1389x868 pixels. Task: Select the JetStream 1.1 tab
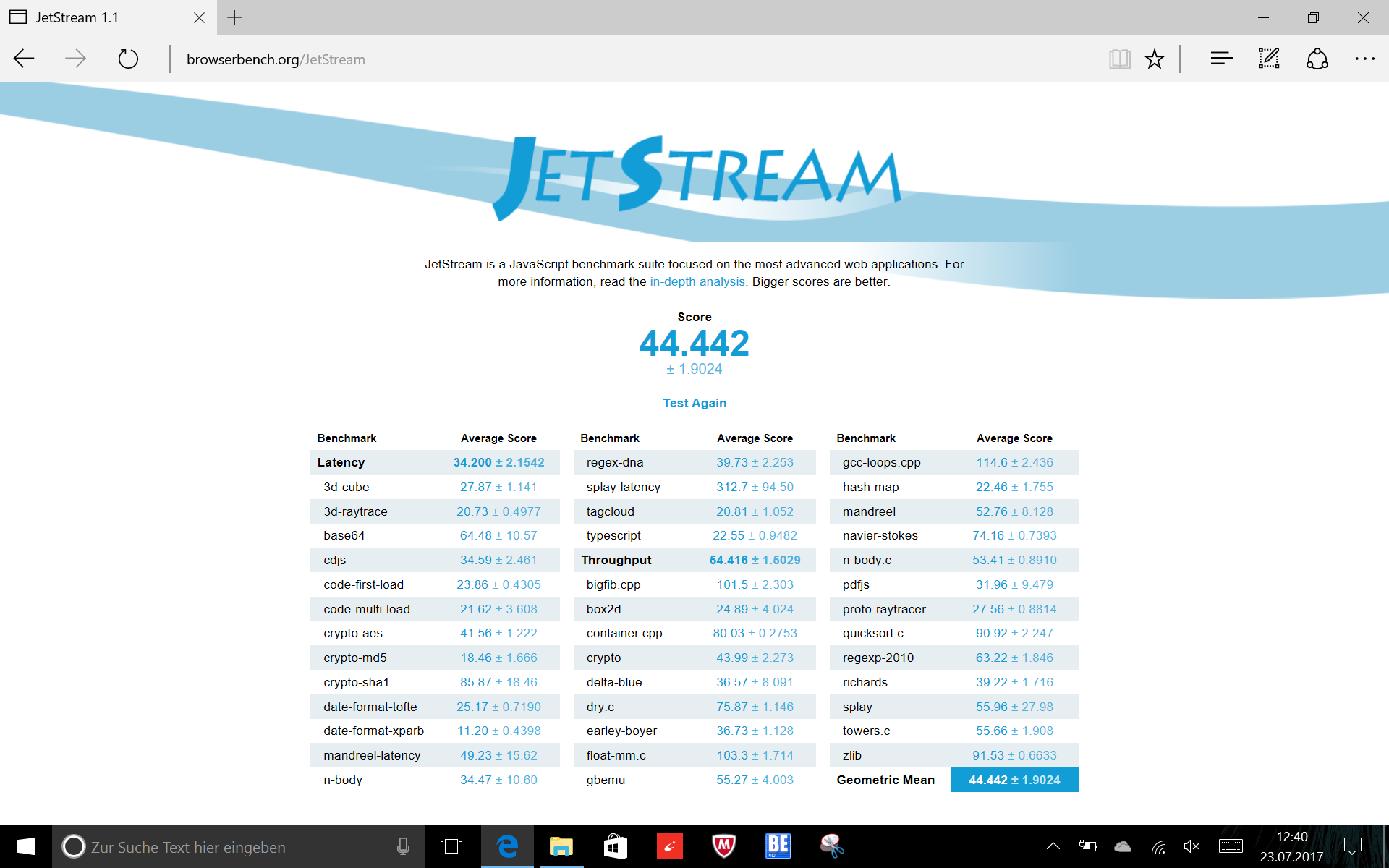108,17
